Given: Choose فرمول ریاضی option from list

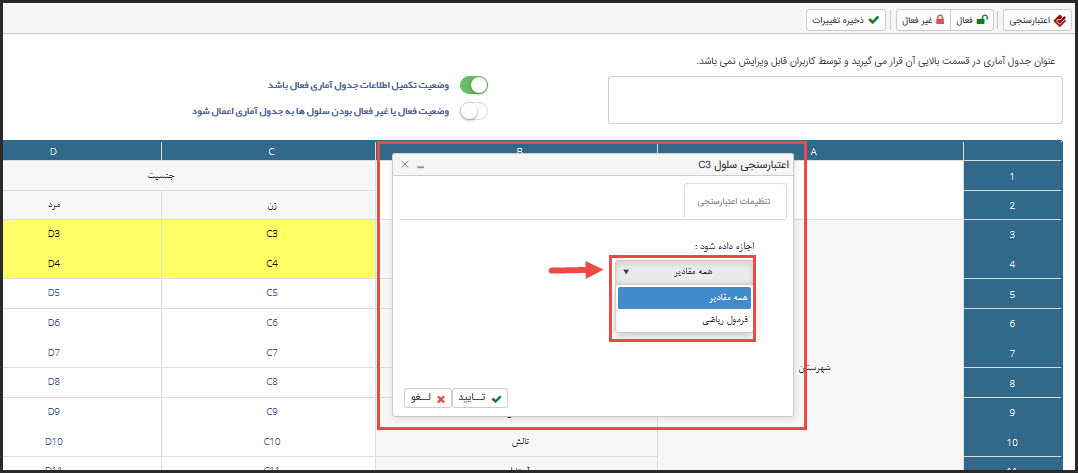Looking at the screenshot, I should (684, 321).
